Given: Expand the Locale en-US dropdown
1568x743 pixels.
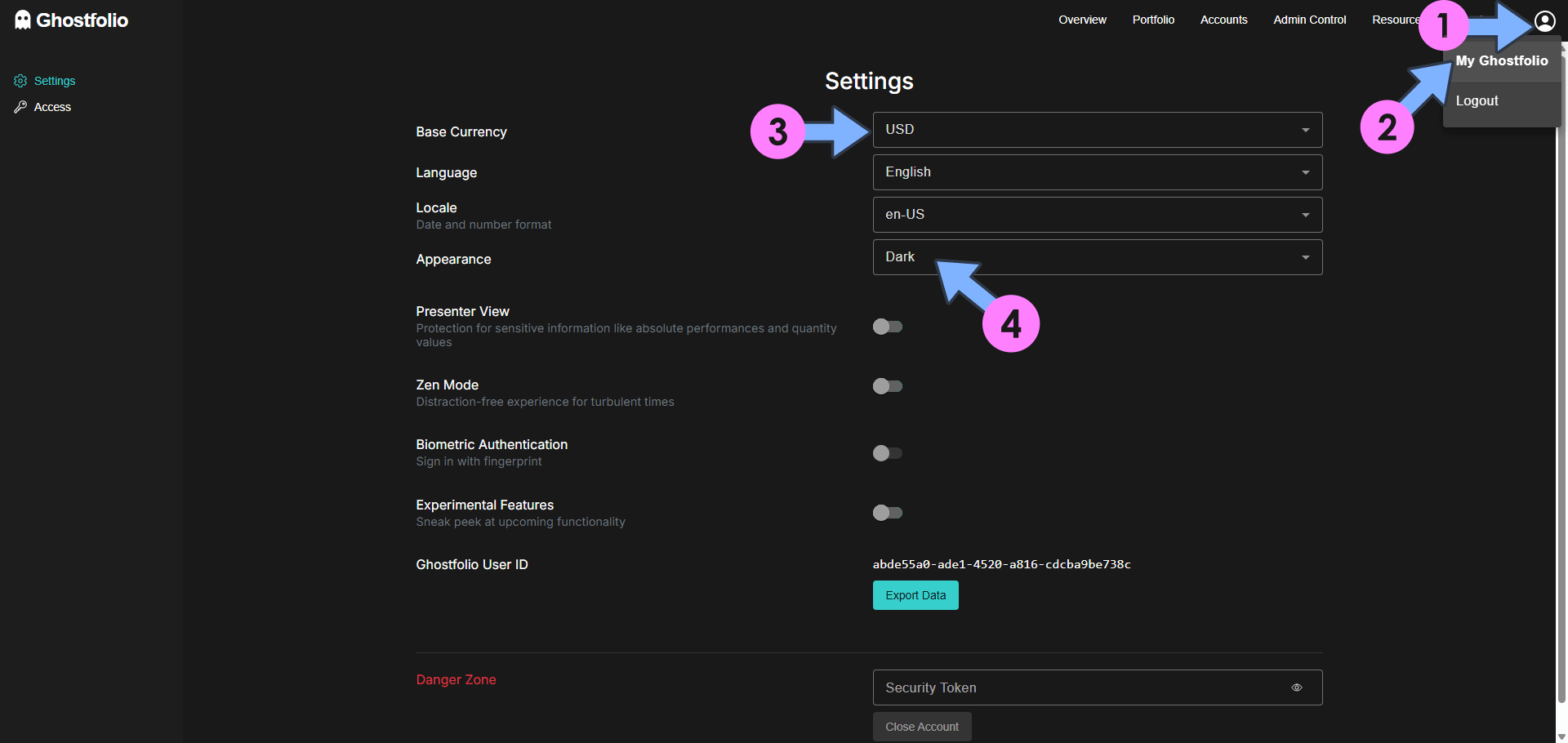Looking at the screenshot, I should (x=1097, y=215).
